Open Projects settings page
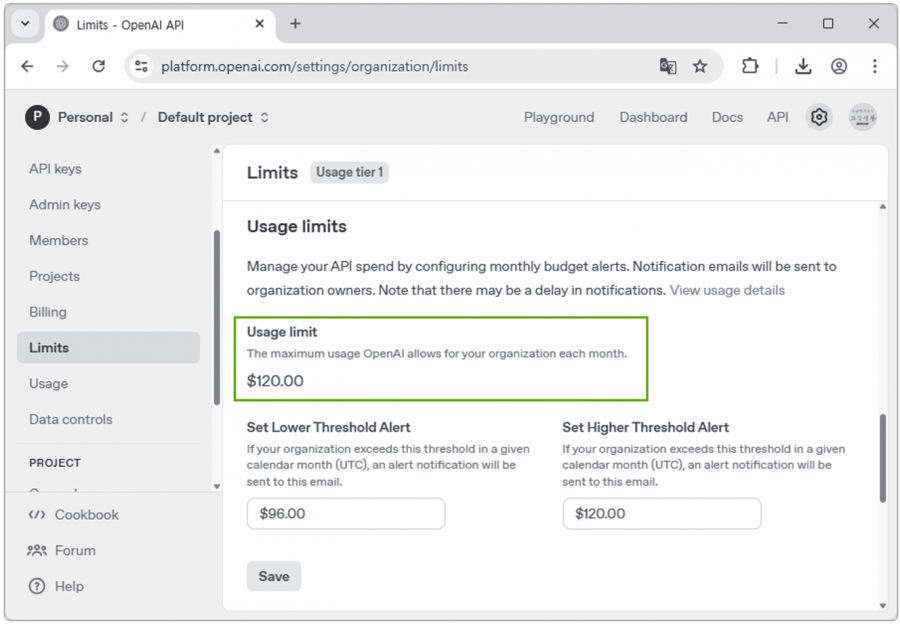Viewport: 900px width, 625px height. (55, 276)
